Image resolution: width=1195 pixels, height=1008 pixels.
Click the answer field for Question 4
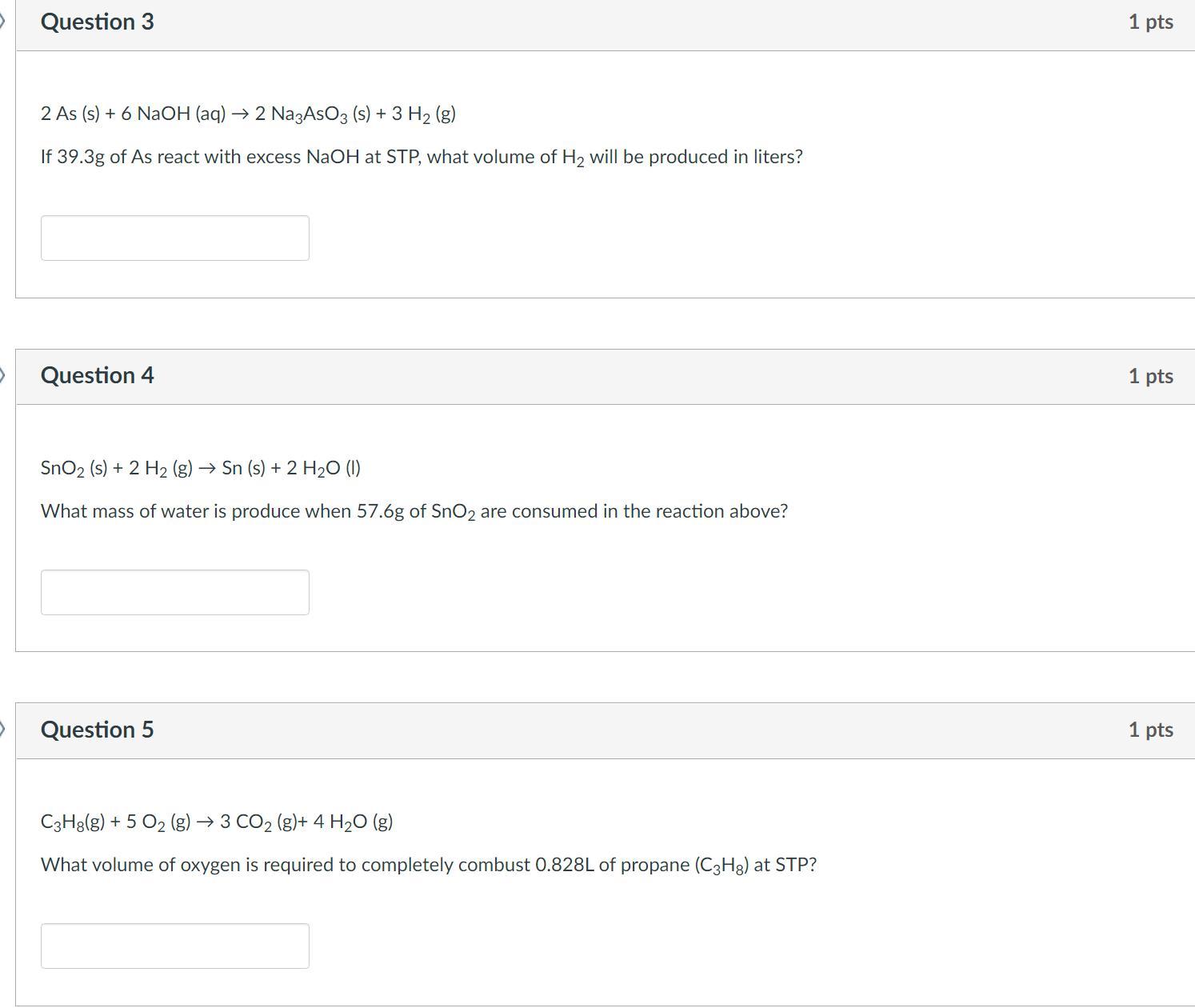coord(174,592)
